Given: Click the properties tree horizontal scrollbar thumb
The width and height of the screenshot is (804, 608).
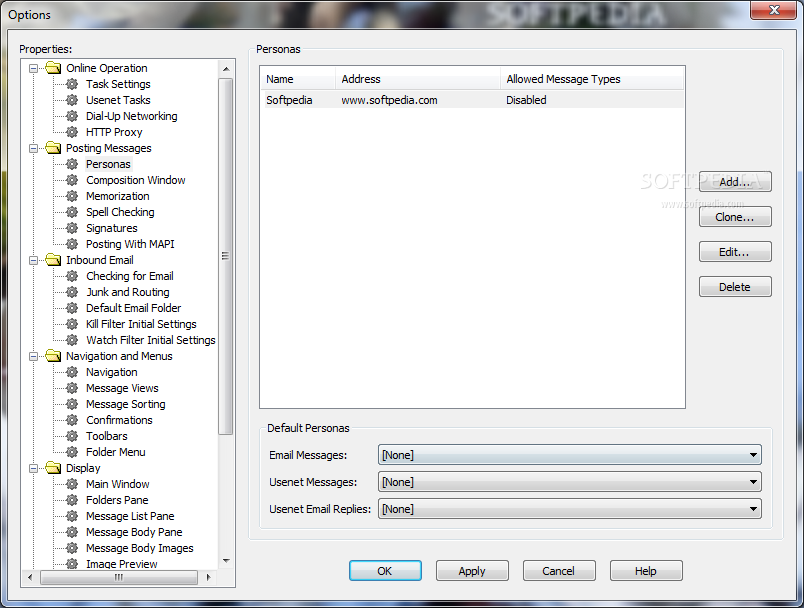Looking at the screenshot, I should (x=118, y=577).
